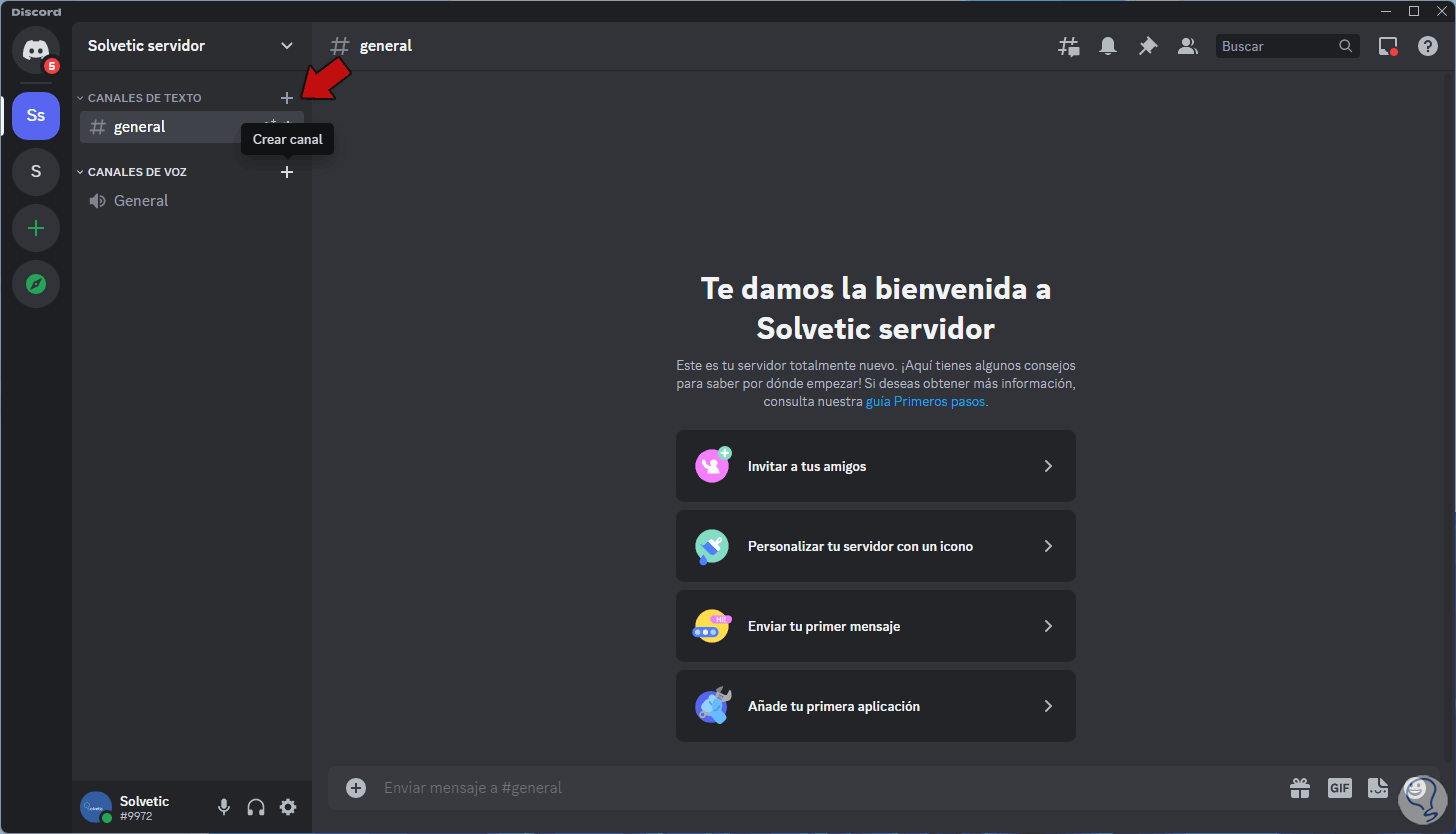Open the Solvetic servidor server menu
The width and height of the screenshot is (1456, 834).
click(x=191, y=46)
